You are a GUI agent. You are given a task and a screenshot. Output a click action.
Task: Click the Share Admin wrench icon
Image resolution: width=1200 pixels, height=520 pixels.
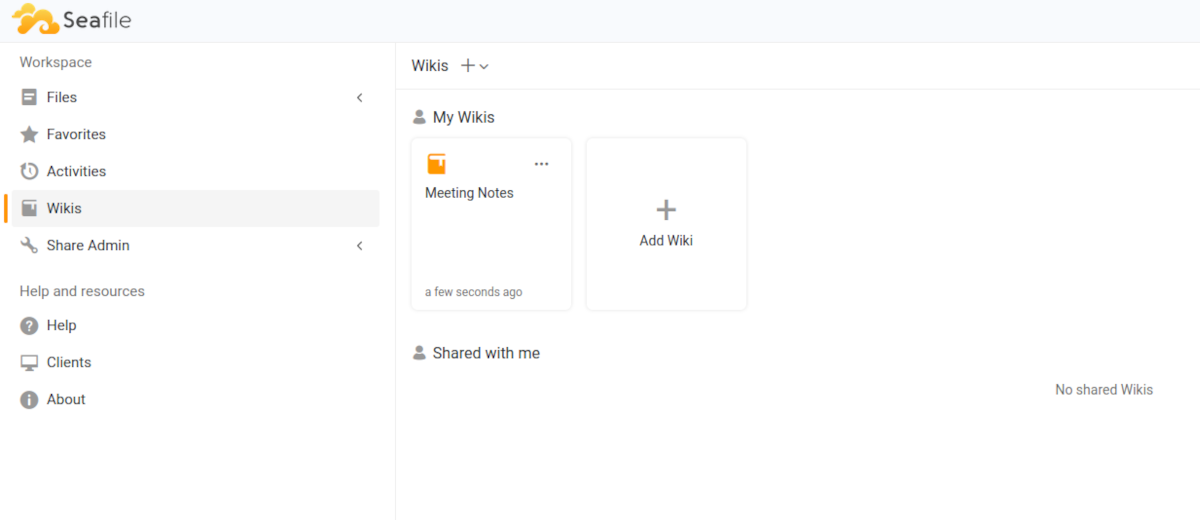coord(29,245)
